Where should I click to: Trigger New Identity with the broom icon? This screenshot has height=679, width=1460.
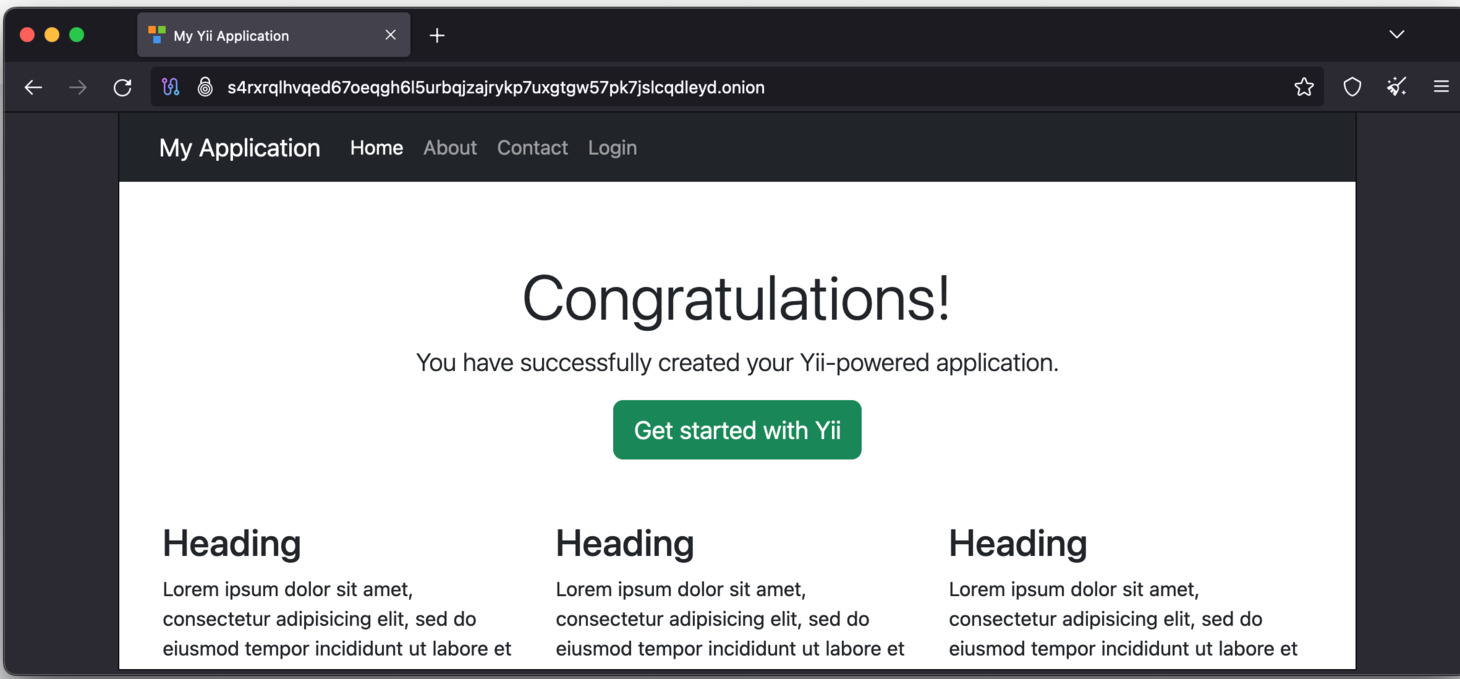pos(1396,87)
